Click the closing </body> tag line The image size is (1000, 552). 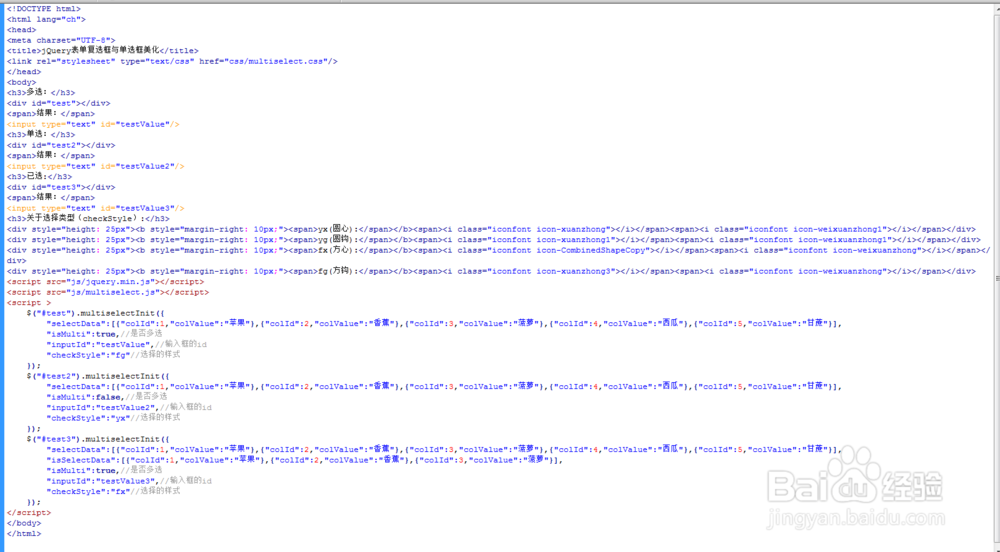24,523
